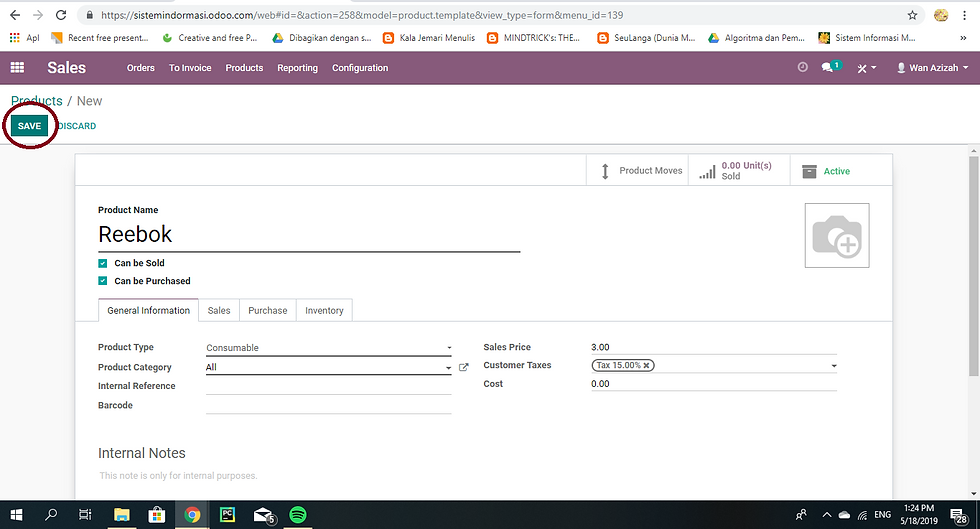Edit the Product Name field Reebok
Viewport: 980px width, 529px height.
click(x=309, y=234)
